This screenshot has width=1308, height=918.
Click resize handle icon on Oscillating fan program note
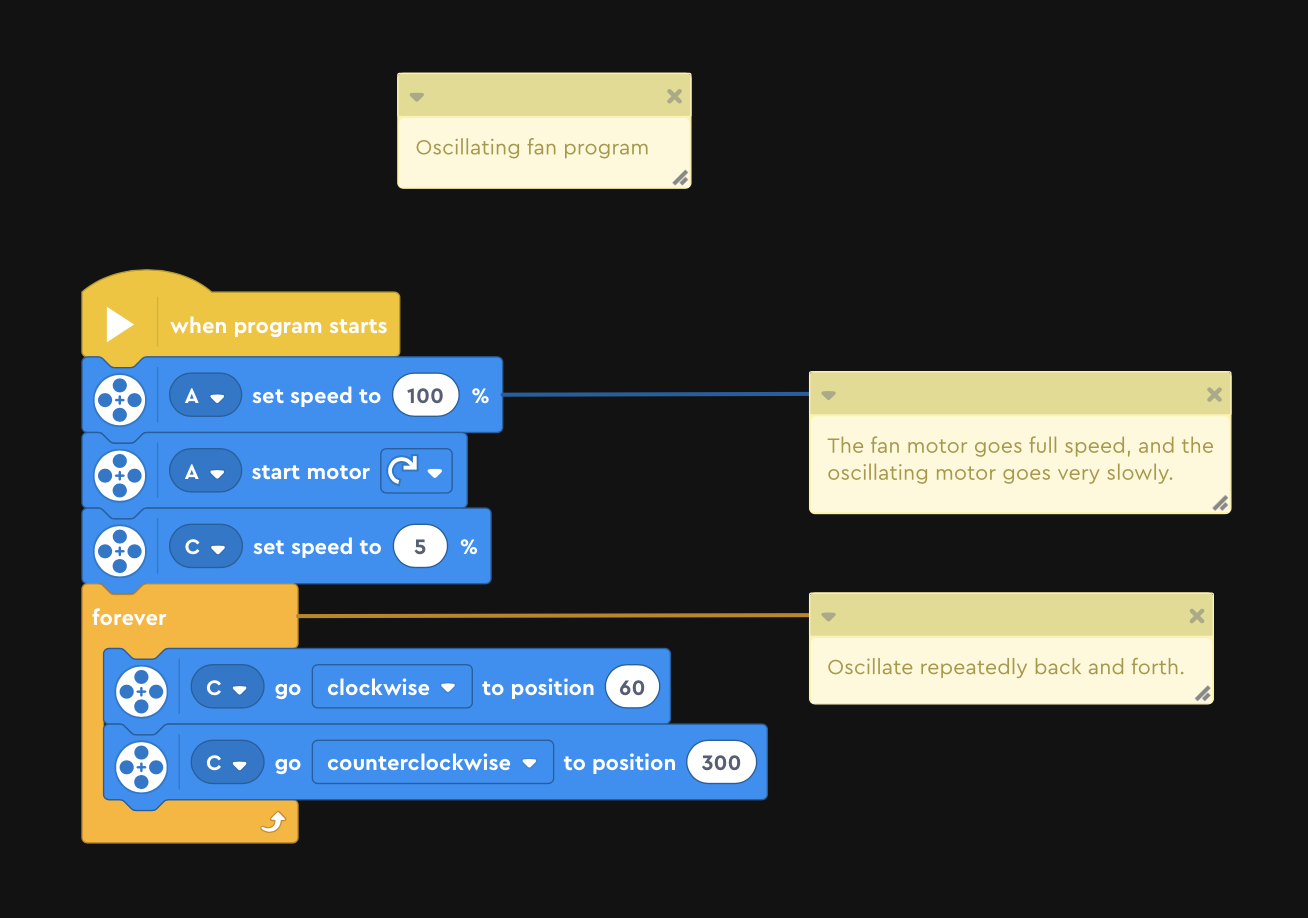tap(680, 178)
